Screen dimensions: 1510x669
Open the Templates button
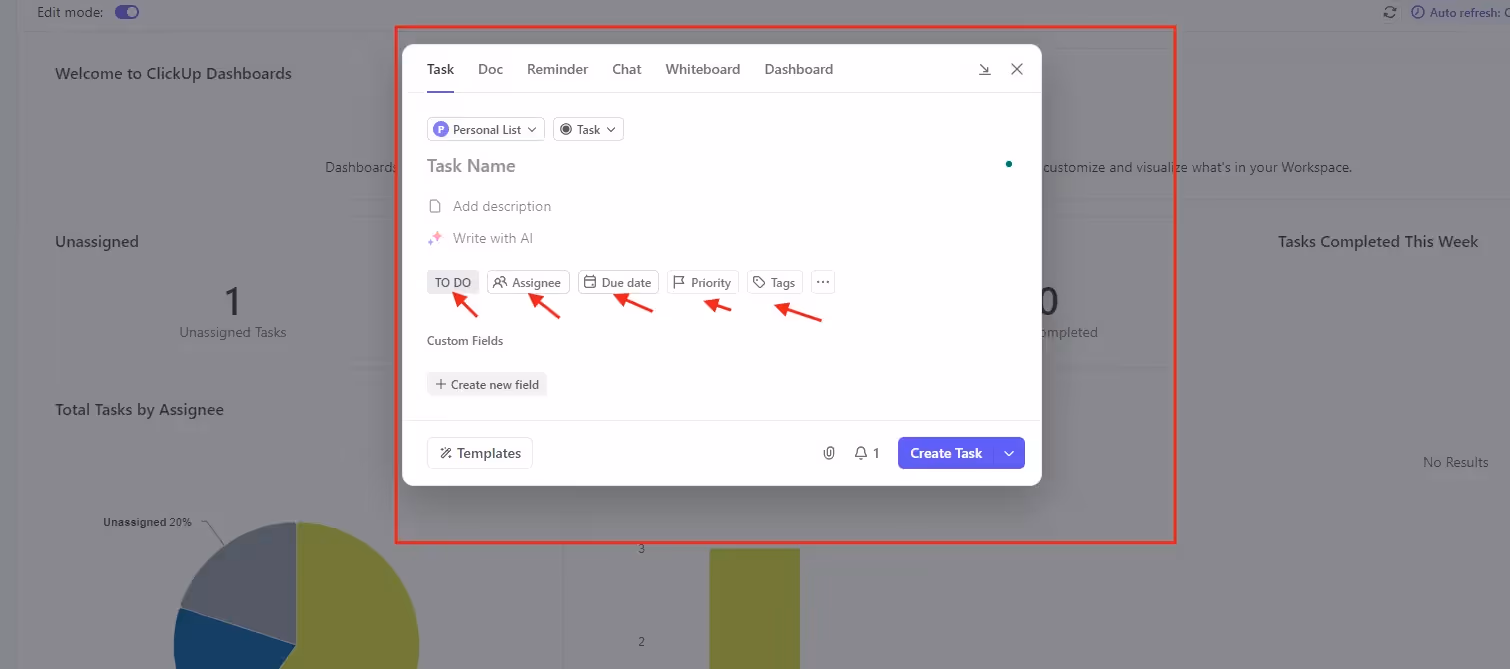(480, 453)
